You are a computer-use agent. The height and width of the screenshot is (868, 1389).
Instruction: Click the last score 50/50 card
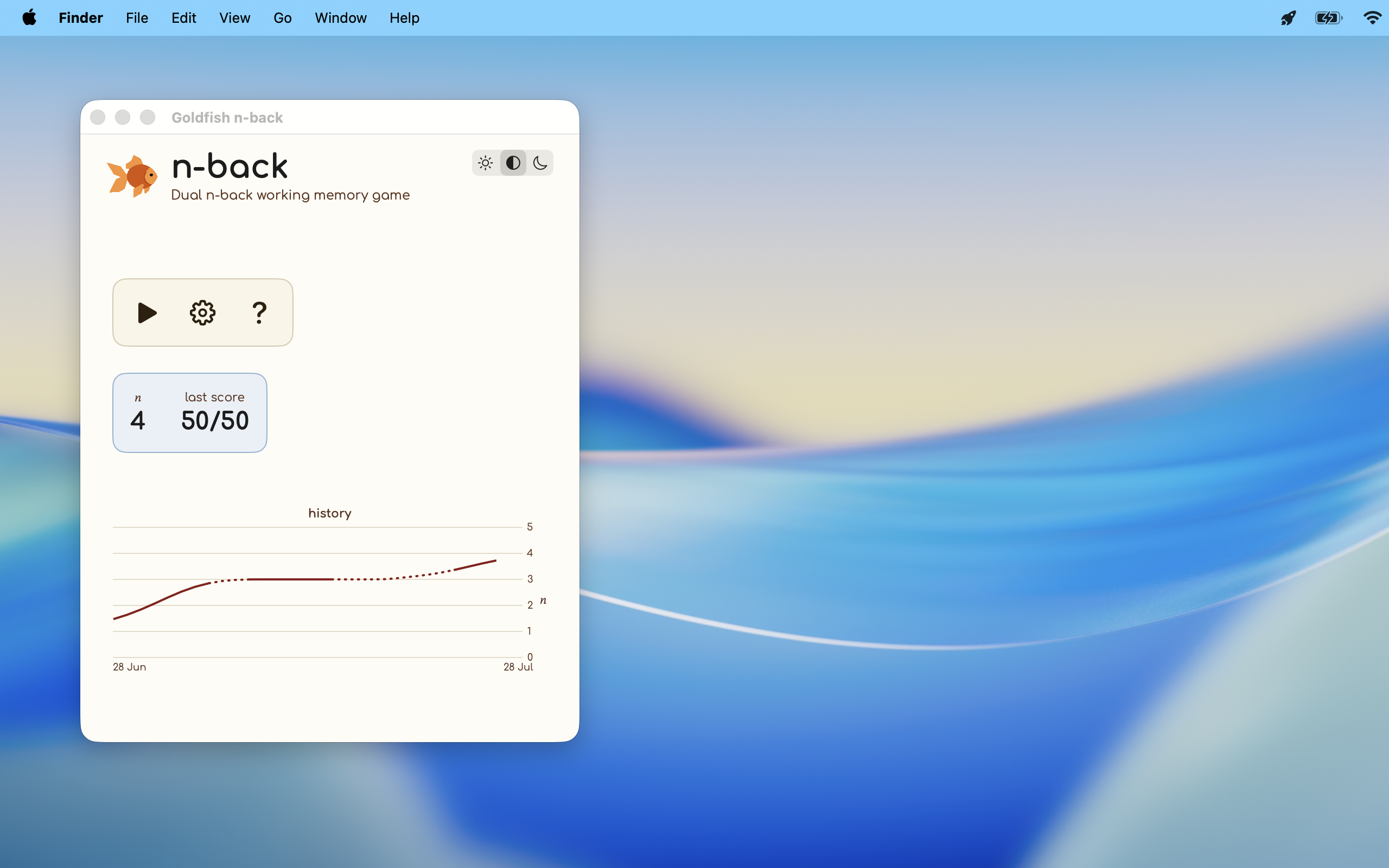pos(190,413)
